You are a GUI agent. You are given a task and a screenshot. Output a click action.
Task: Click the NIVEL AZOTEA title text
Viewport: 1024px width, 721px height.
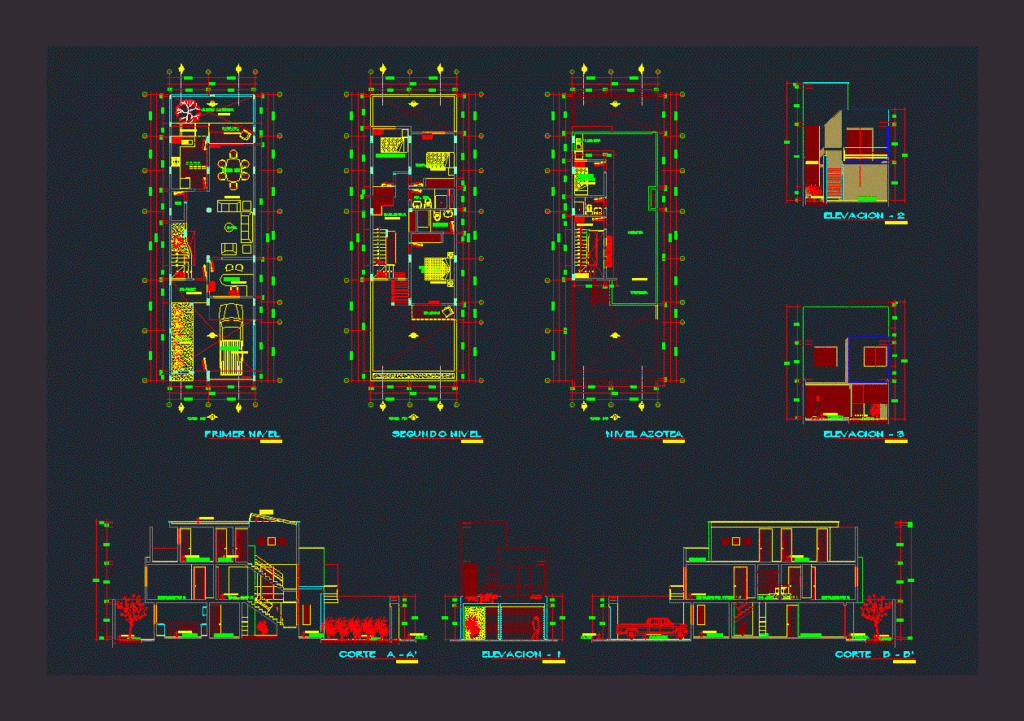click(x=644, y=434)
